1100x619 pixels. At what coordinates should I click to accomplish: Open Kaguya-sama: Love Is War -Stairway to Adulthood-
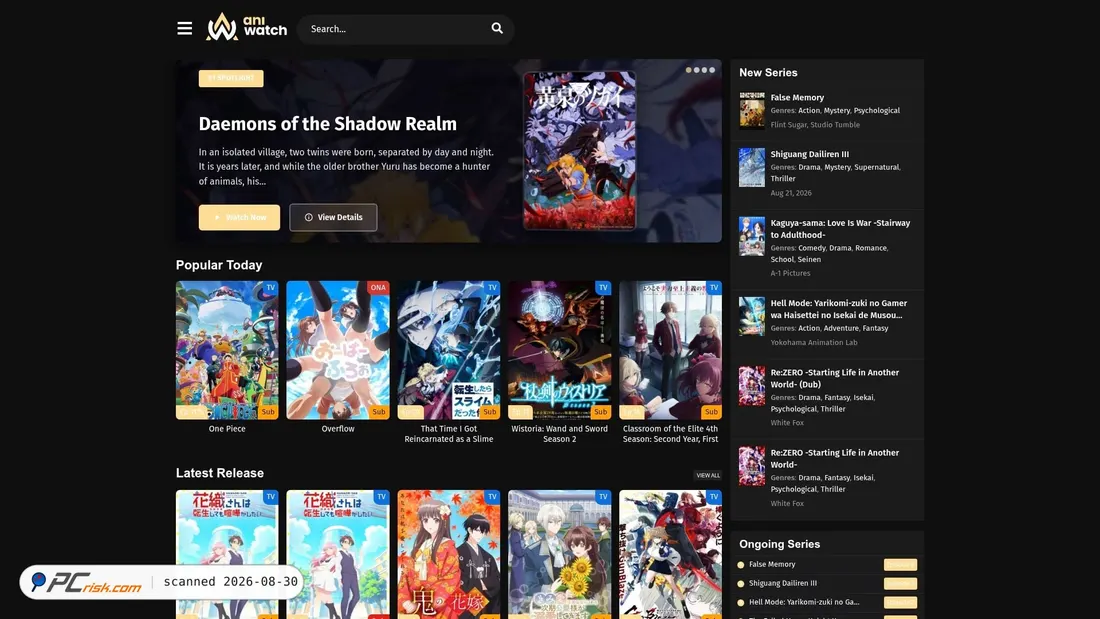[x=840, y=229]
